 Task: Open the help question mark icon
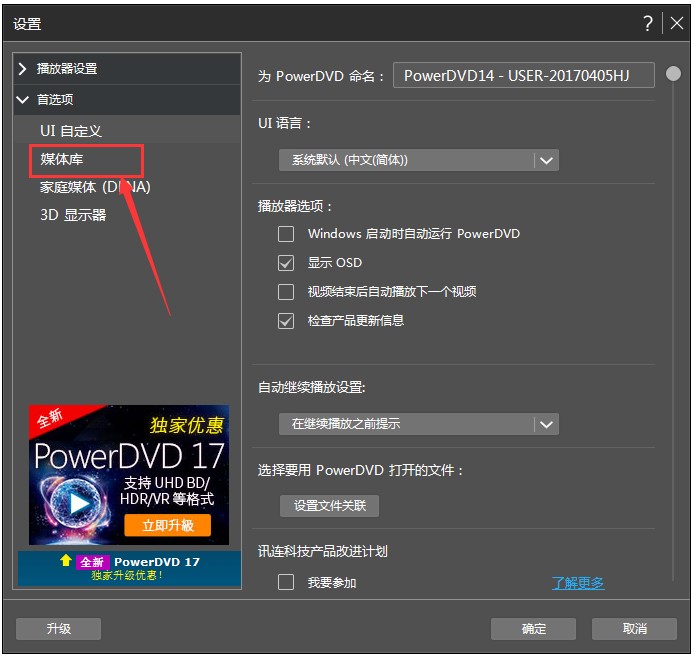(648, 23)
